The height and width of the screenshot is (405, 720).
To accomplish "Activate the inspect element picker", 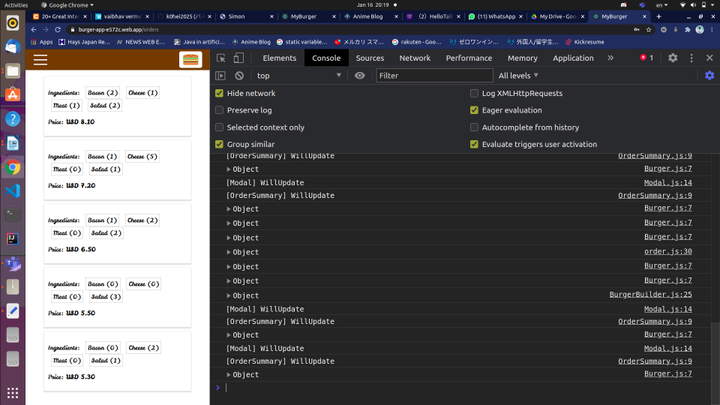I will click(x=221, y=58).
